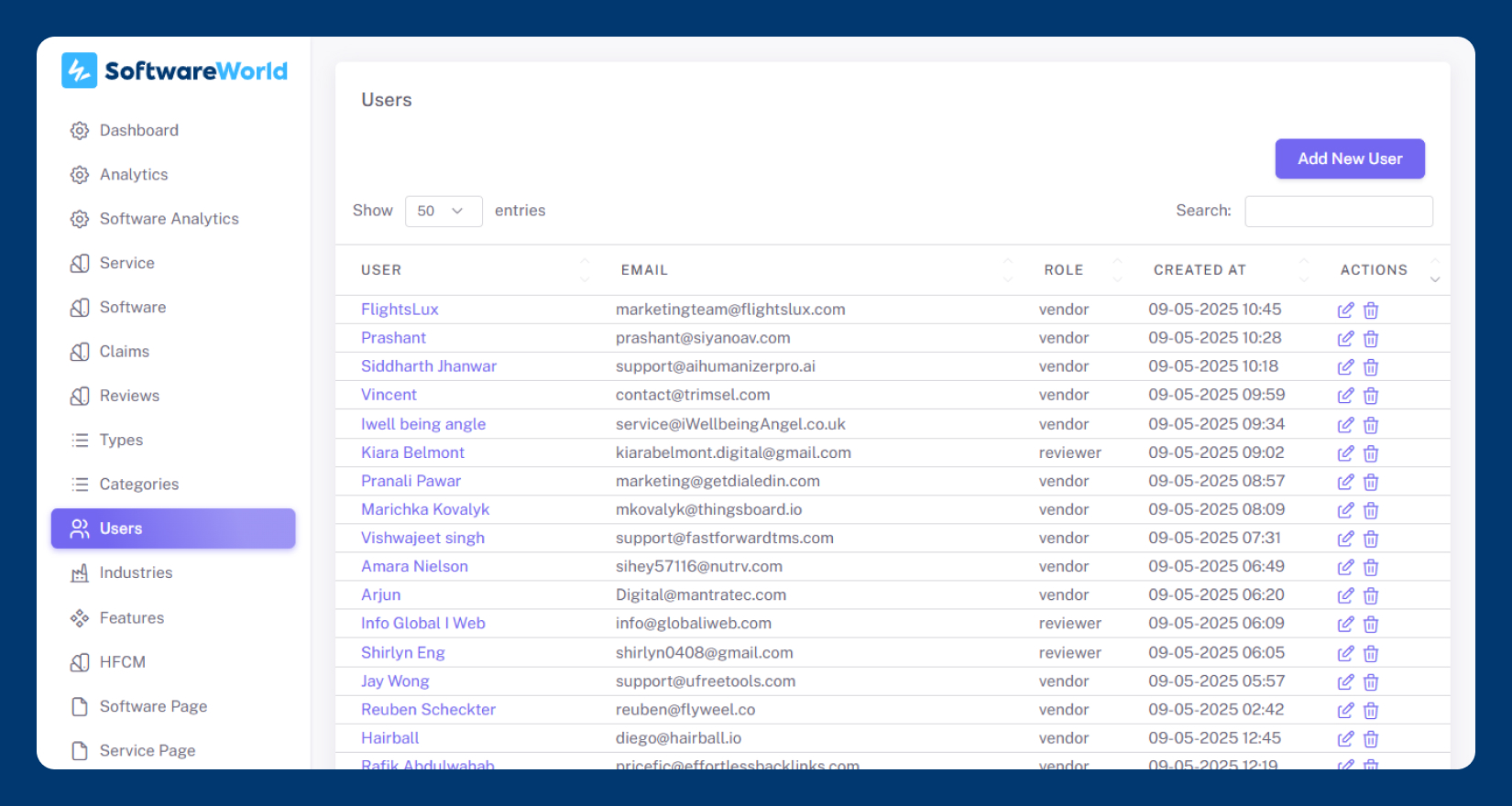Open the entries count dropdown showing 50
This screenshot has width=1512, height=806.
443,211
